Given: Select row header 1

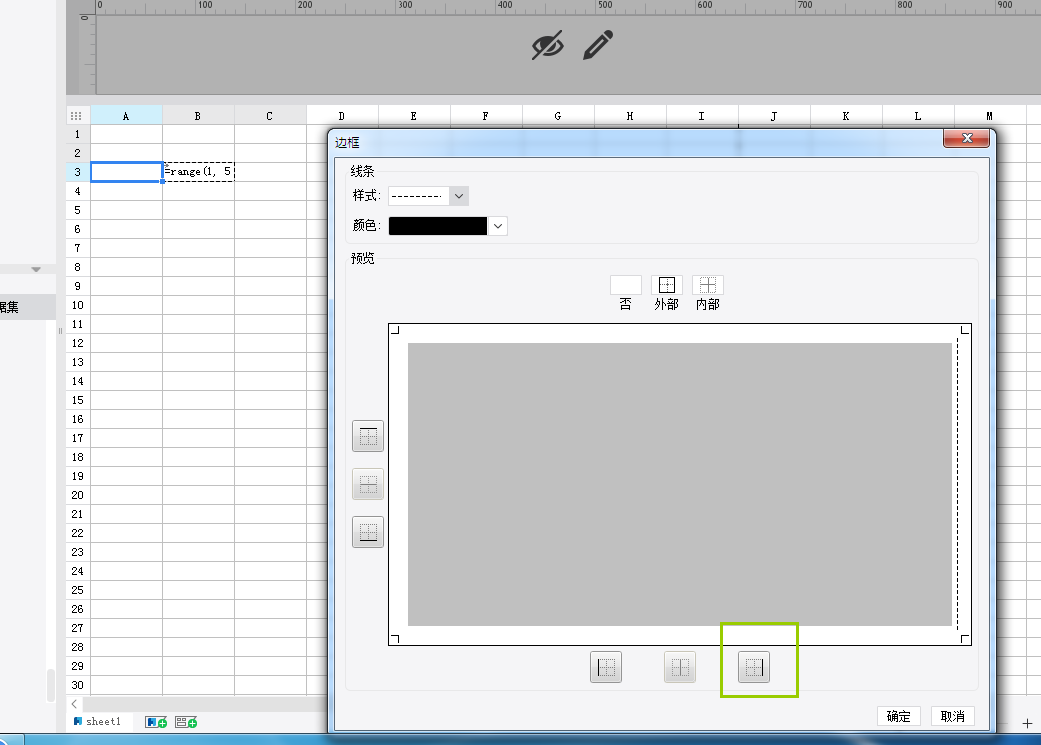Looking at the screenshot, I should (x=78, y=134).
